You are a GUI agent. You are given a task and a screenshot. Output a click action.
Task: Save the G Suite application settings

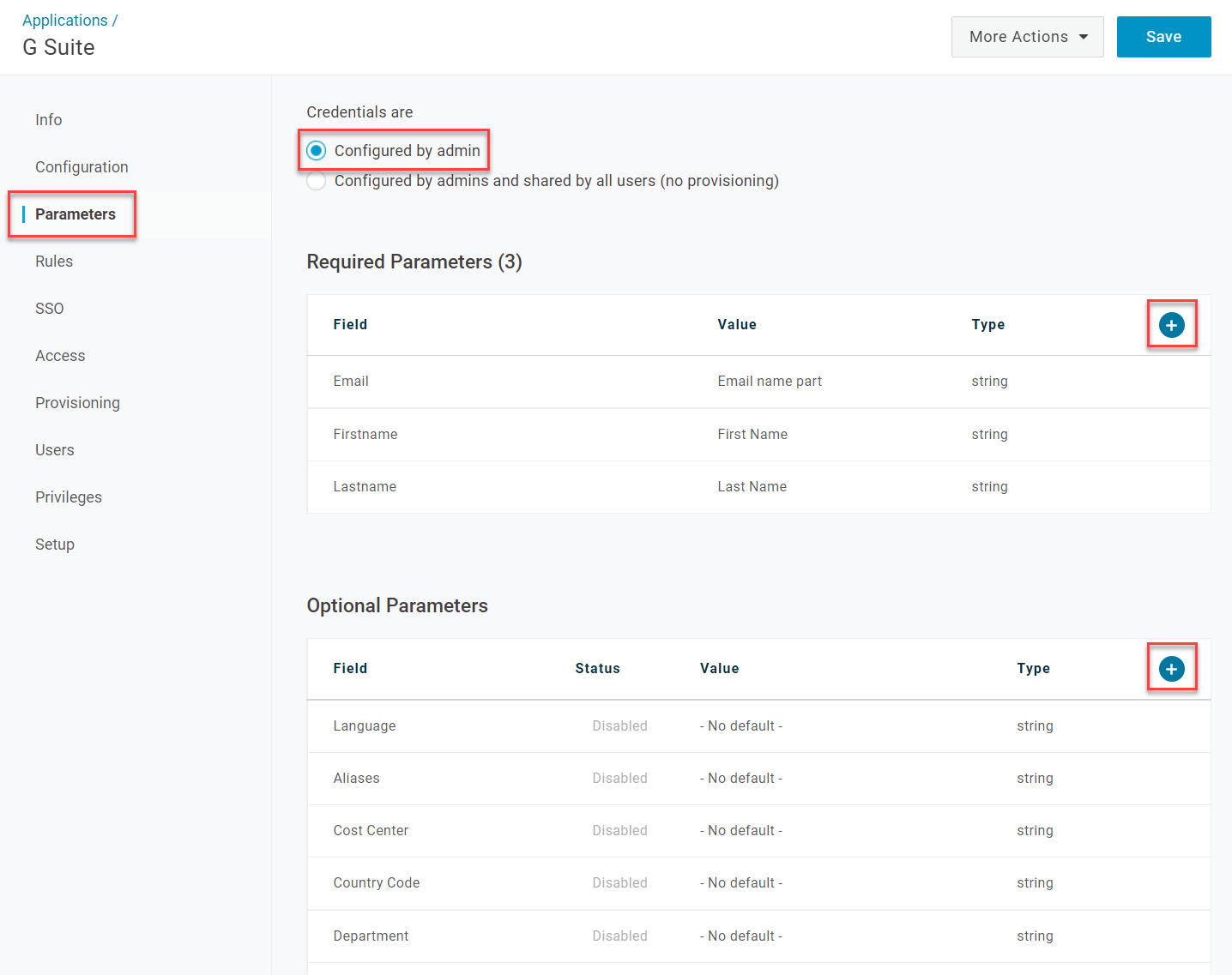click(1163, 37)
